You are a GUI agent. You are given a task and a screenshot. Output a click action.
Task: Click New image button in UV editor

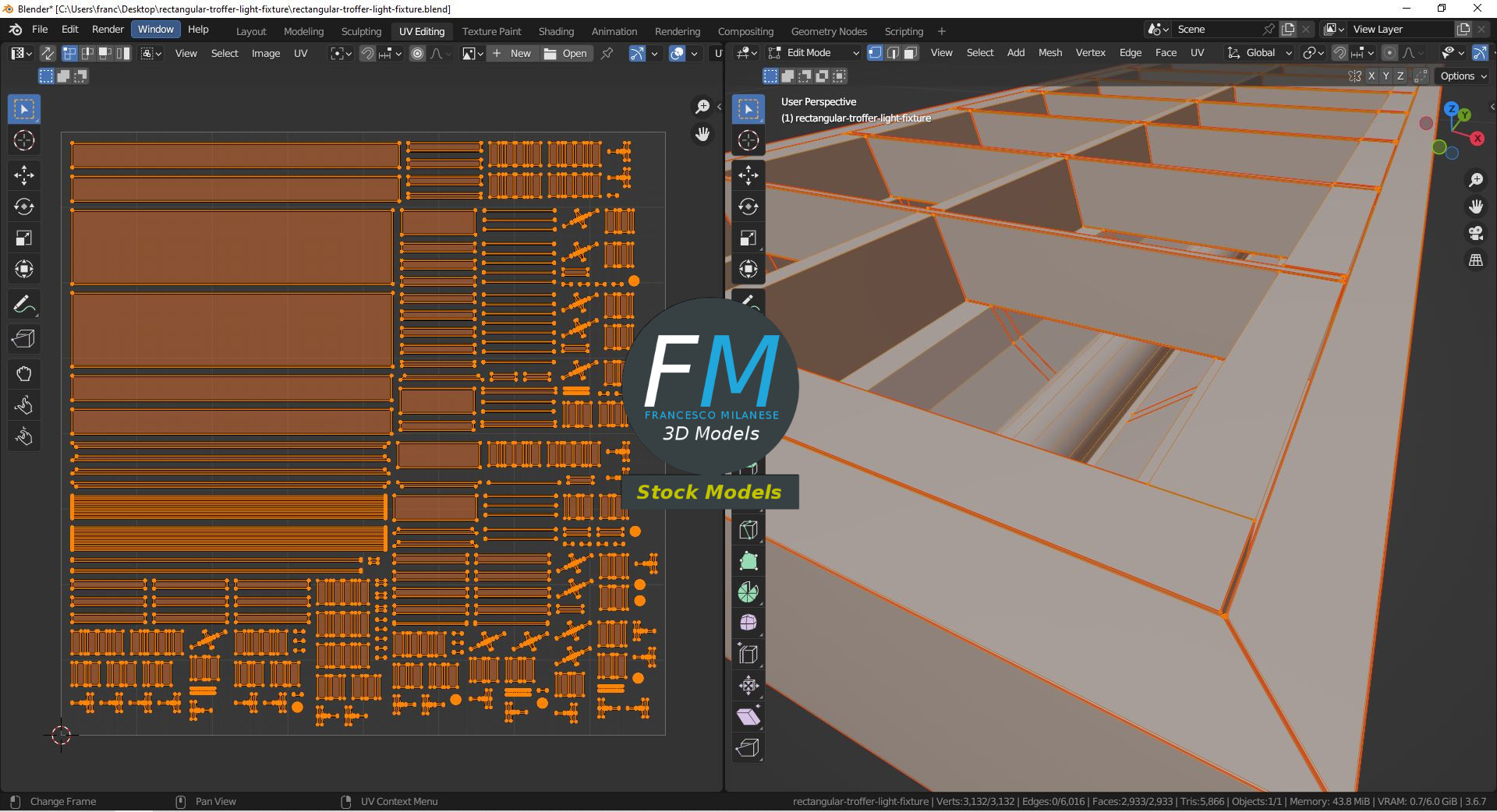(x=512, y=53)
